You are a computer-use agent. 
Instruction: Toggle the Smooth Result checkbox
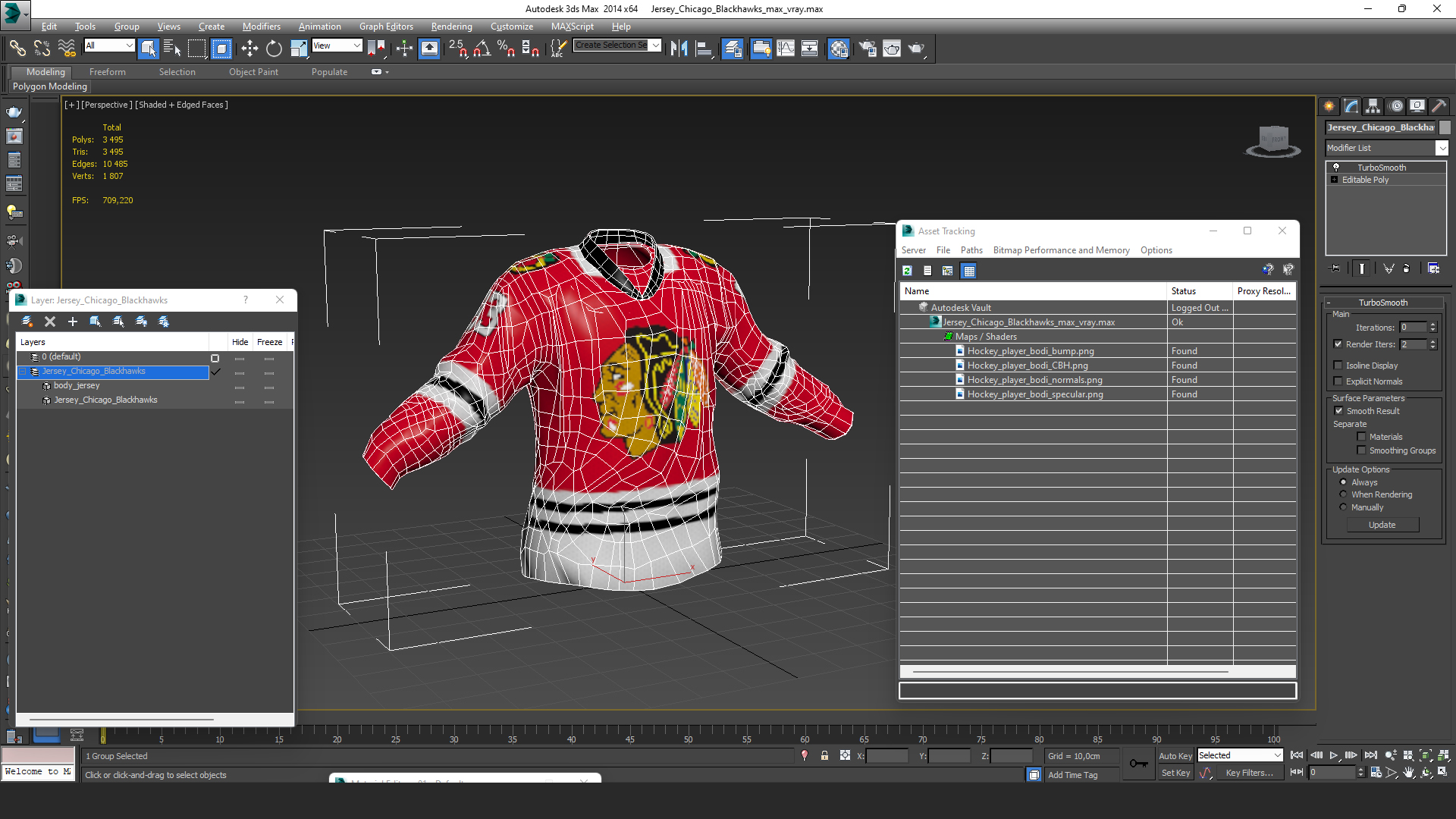coord(1338,411)
